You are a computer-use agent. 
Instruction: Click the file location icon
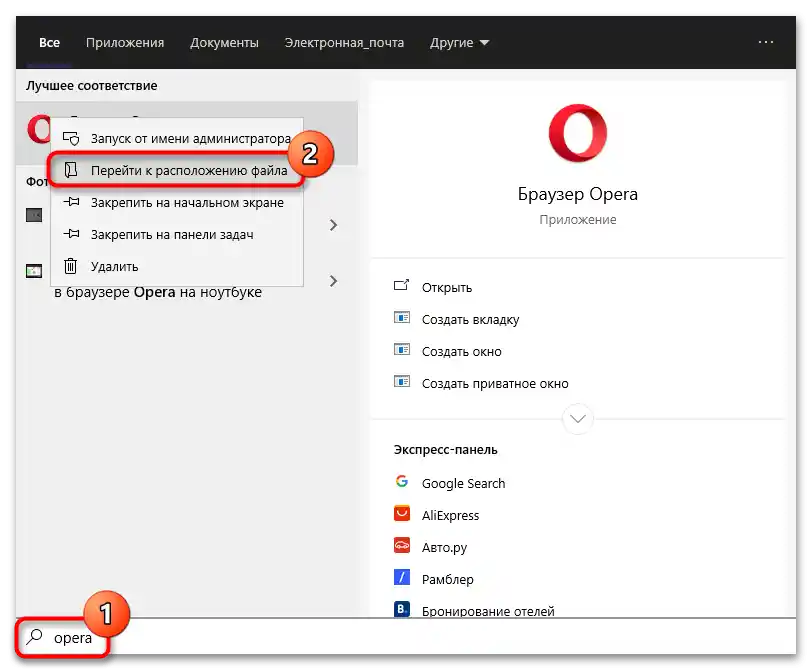click(x=71, y=169)
